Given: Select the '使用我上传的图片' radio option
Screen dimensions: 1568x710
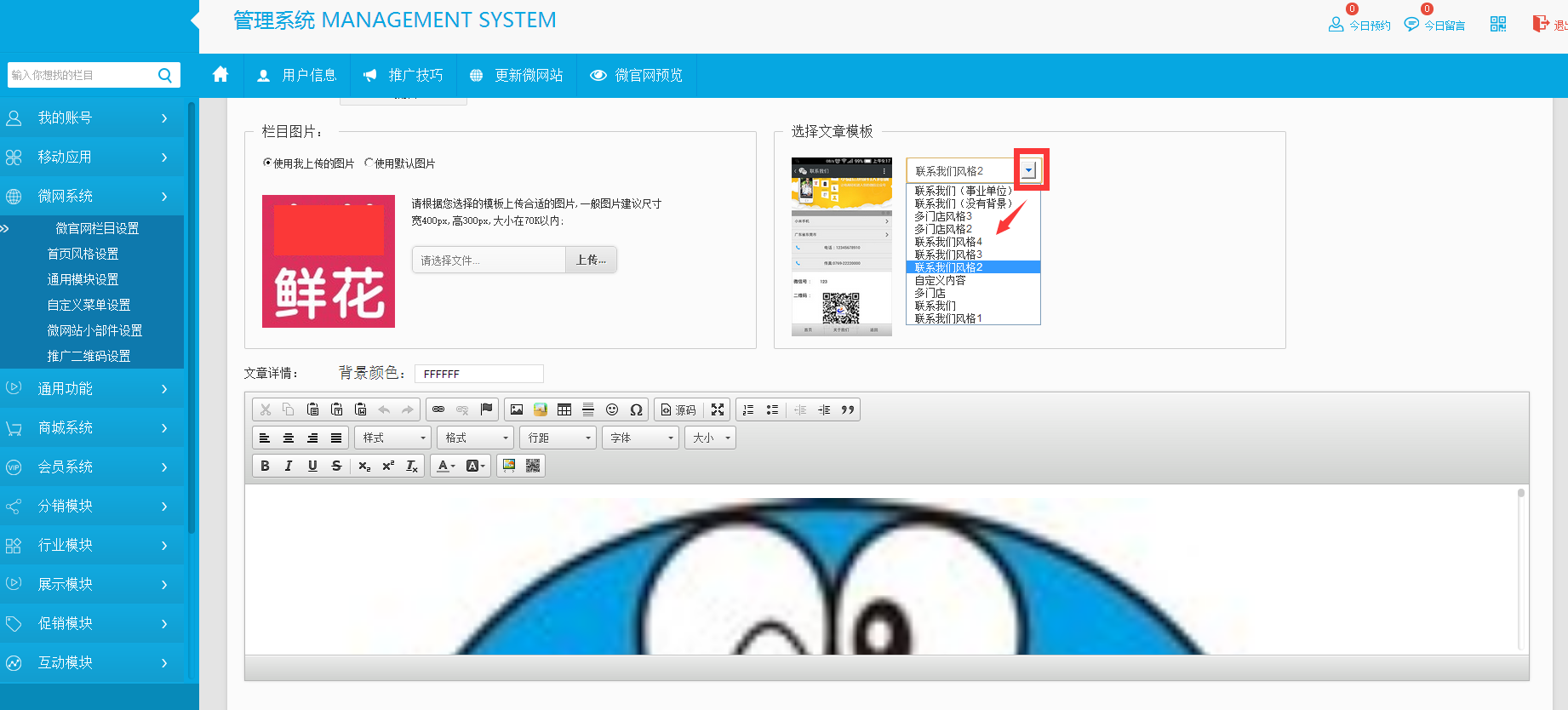Looking at the screenshot, I should tap(267, 163).
